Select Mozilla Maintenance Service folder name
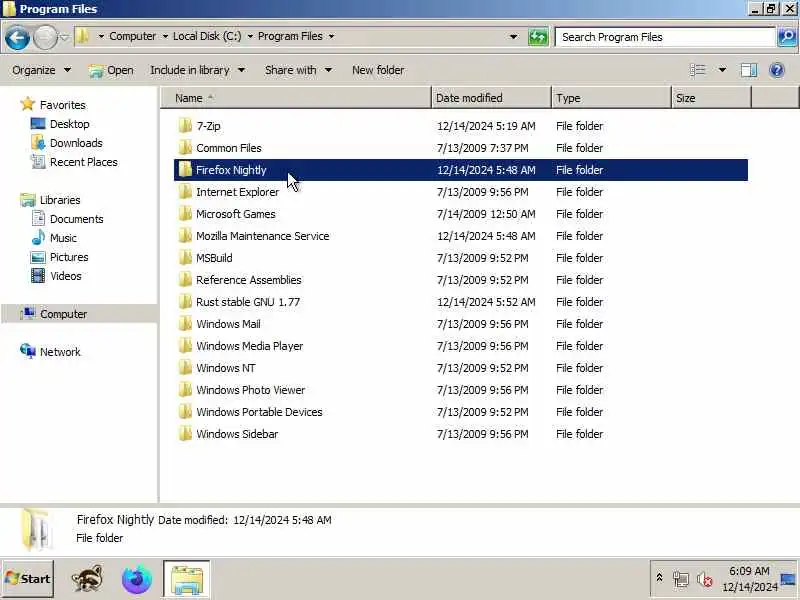Viewport: 800px width, 600px height. (x=263, y=236)
